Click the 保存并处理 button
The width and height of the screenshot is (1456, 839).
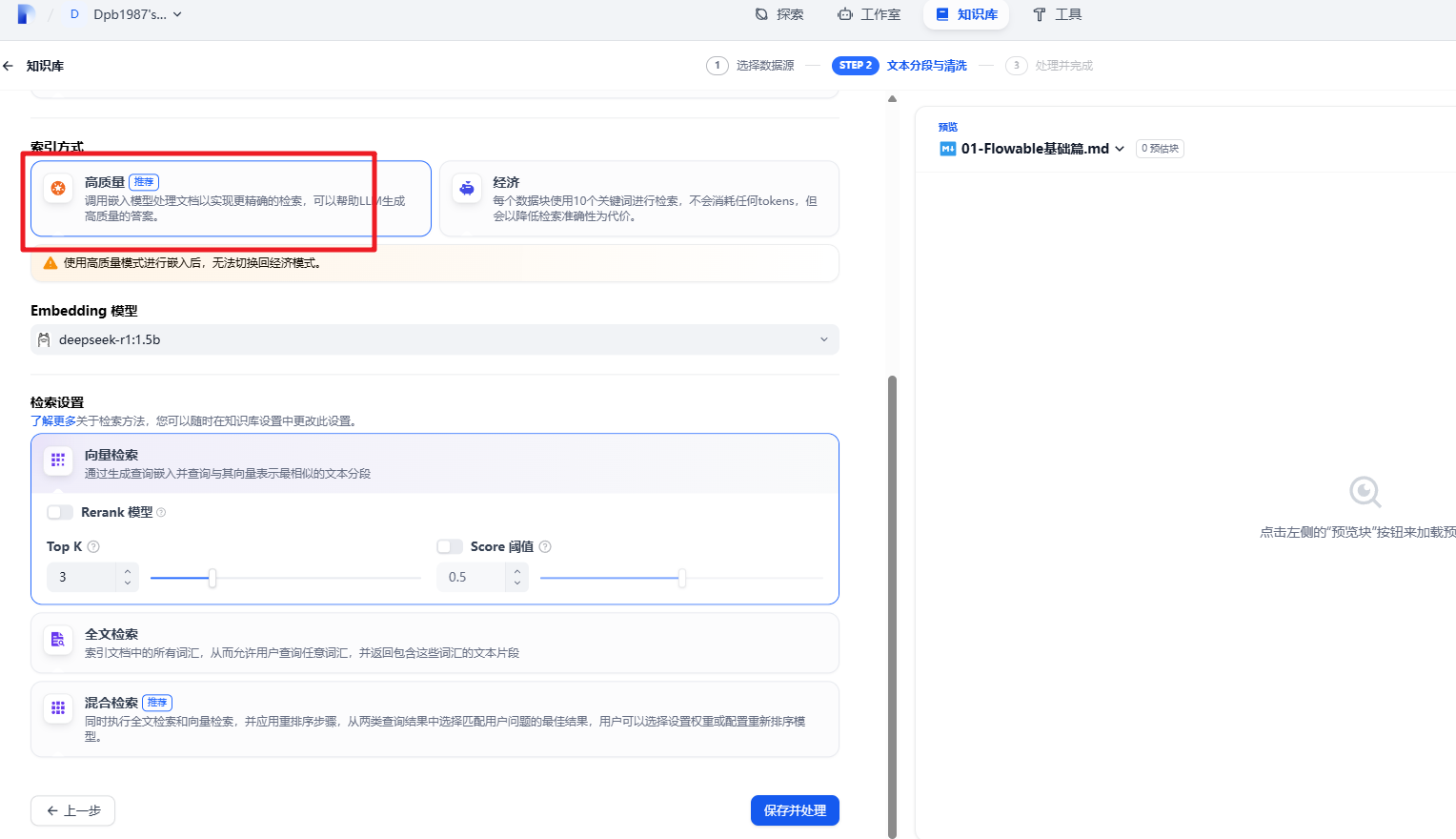pos(794,810)
